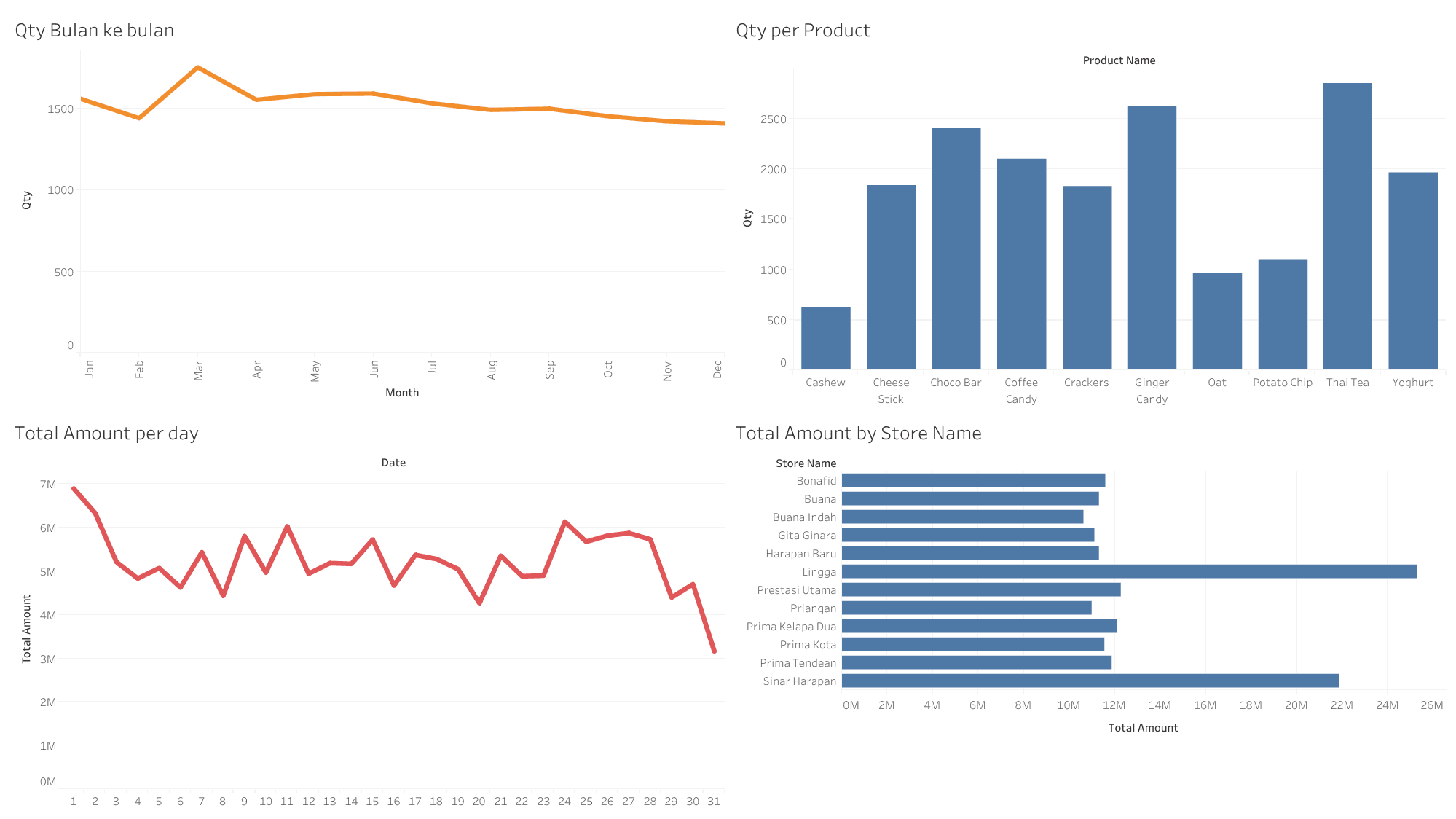
Task: Click the Thai Tea bar
Action: pos(1347,226)
